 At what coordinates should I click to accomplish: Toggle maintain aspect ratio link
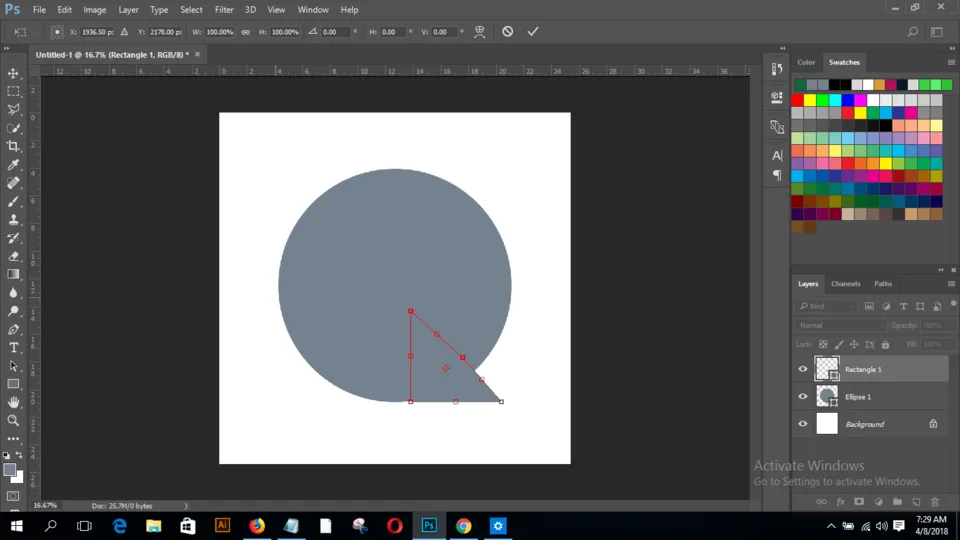246,32
